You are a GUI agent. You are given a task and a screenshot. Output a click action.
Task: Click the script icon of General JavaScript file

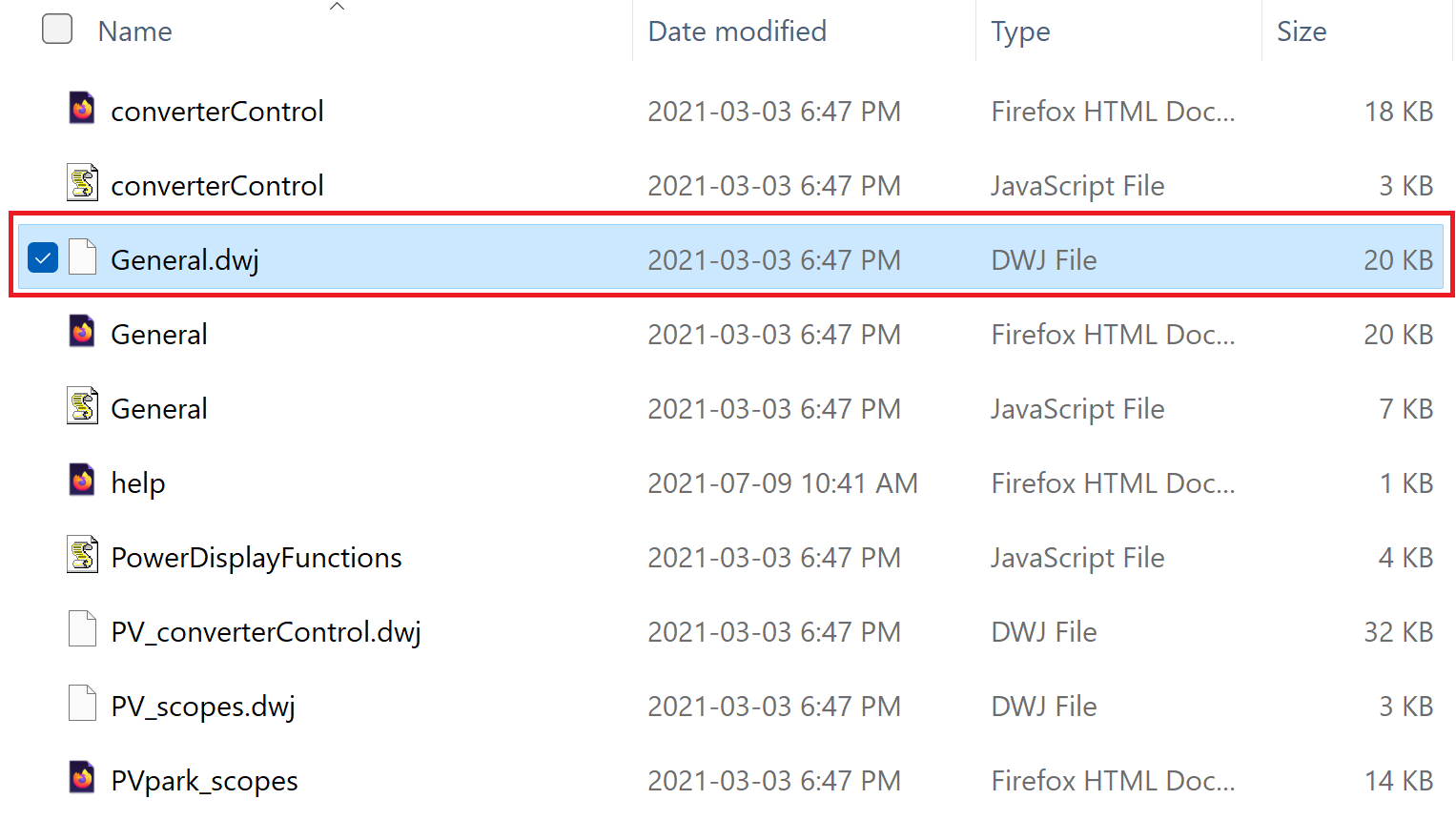[83, 406]
